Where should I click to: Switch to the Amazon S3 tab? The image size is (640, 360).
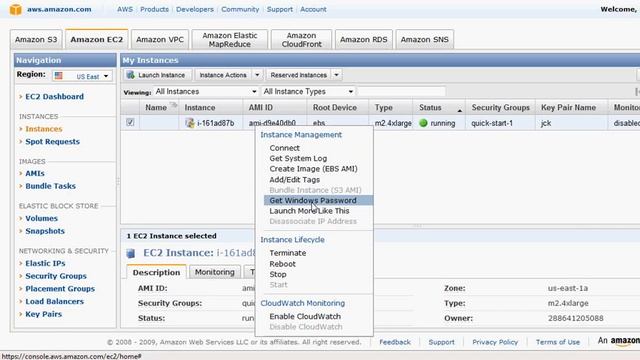point(36,40)
